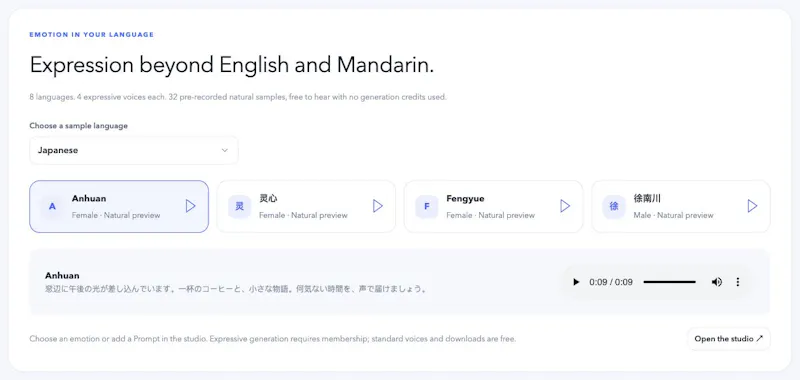Play the 徐南川 voice preview

tap(752, 206)
